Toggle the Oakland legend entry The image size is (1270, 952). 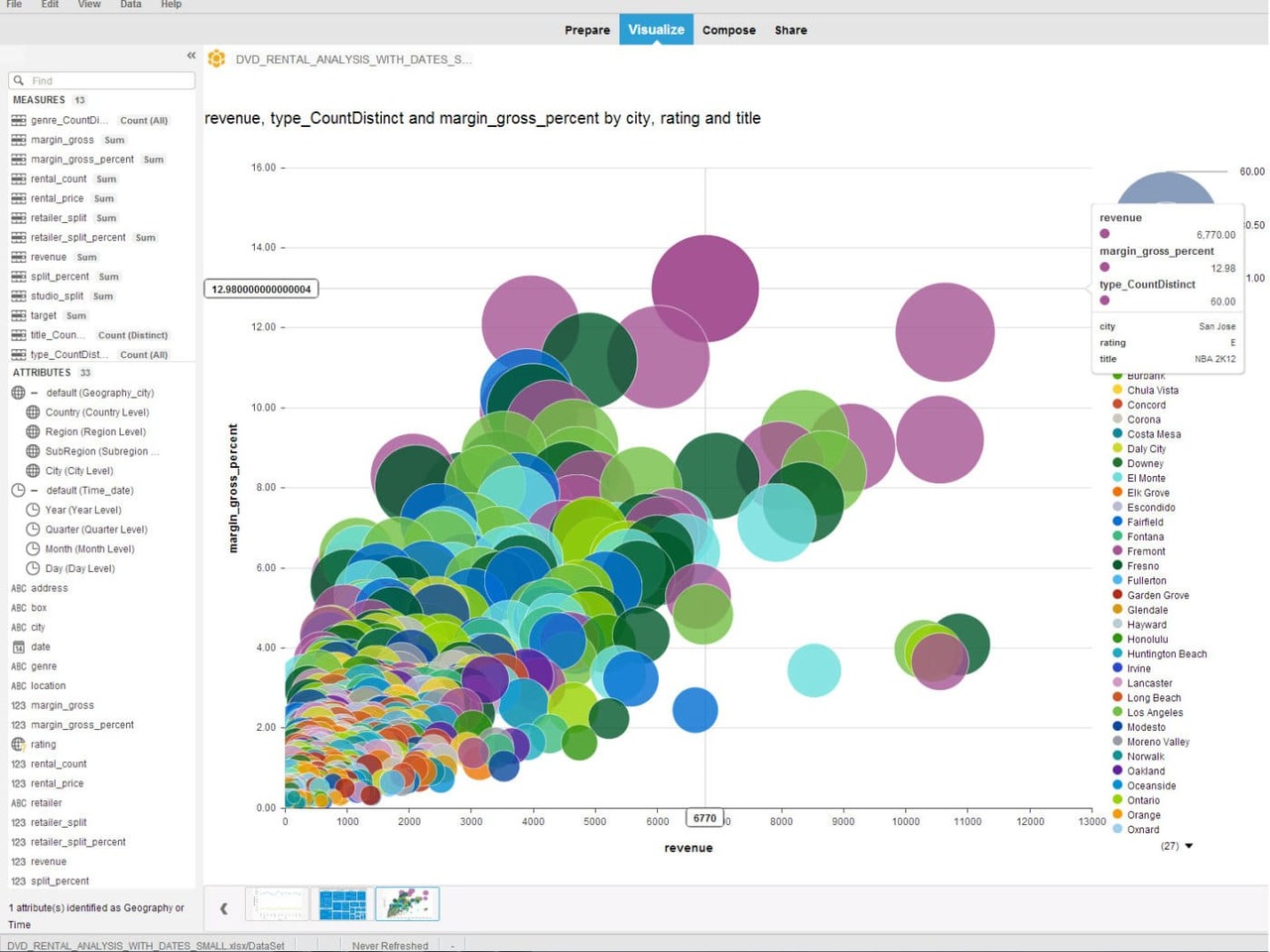coord(1145,771)
